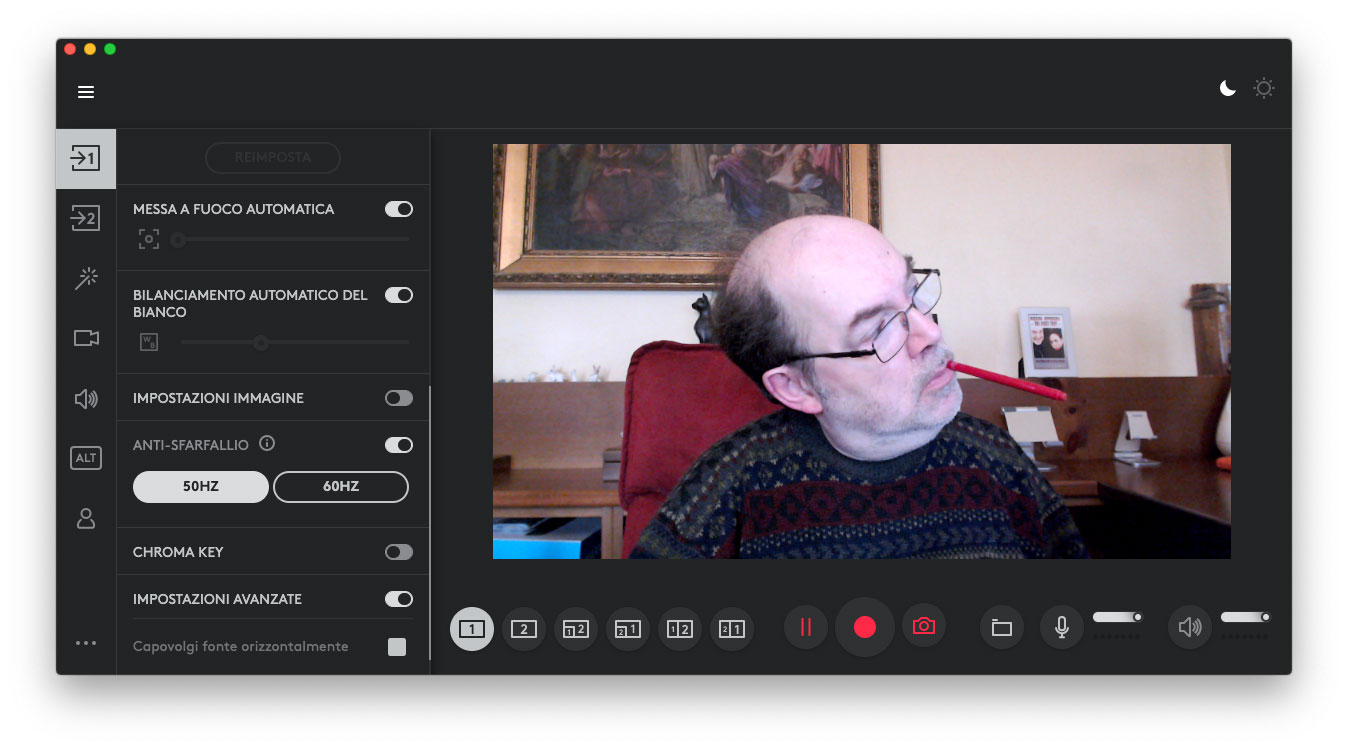Choose single source 1 layout
The image size is (1348, 749).
point(472,629)
